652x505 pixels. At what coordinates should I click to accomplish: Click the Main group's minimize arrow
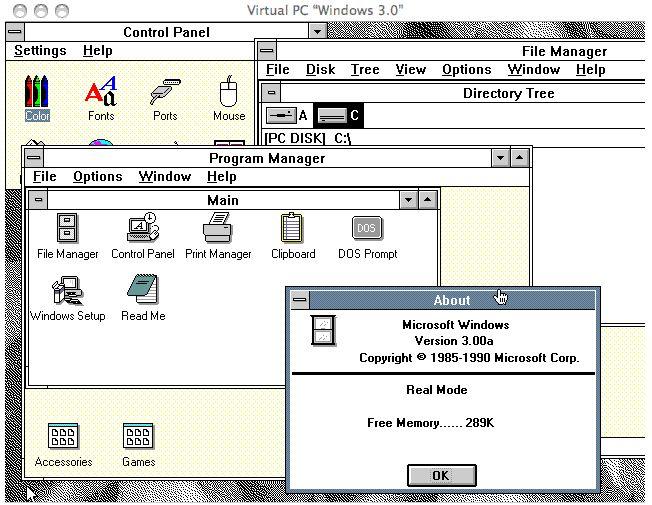pyautogui.click(x=408, y=200)
